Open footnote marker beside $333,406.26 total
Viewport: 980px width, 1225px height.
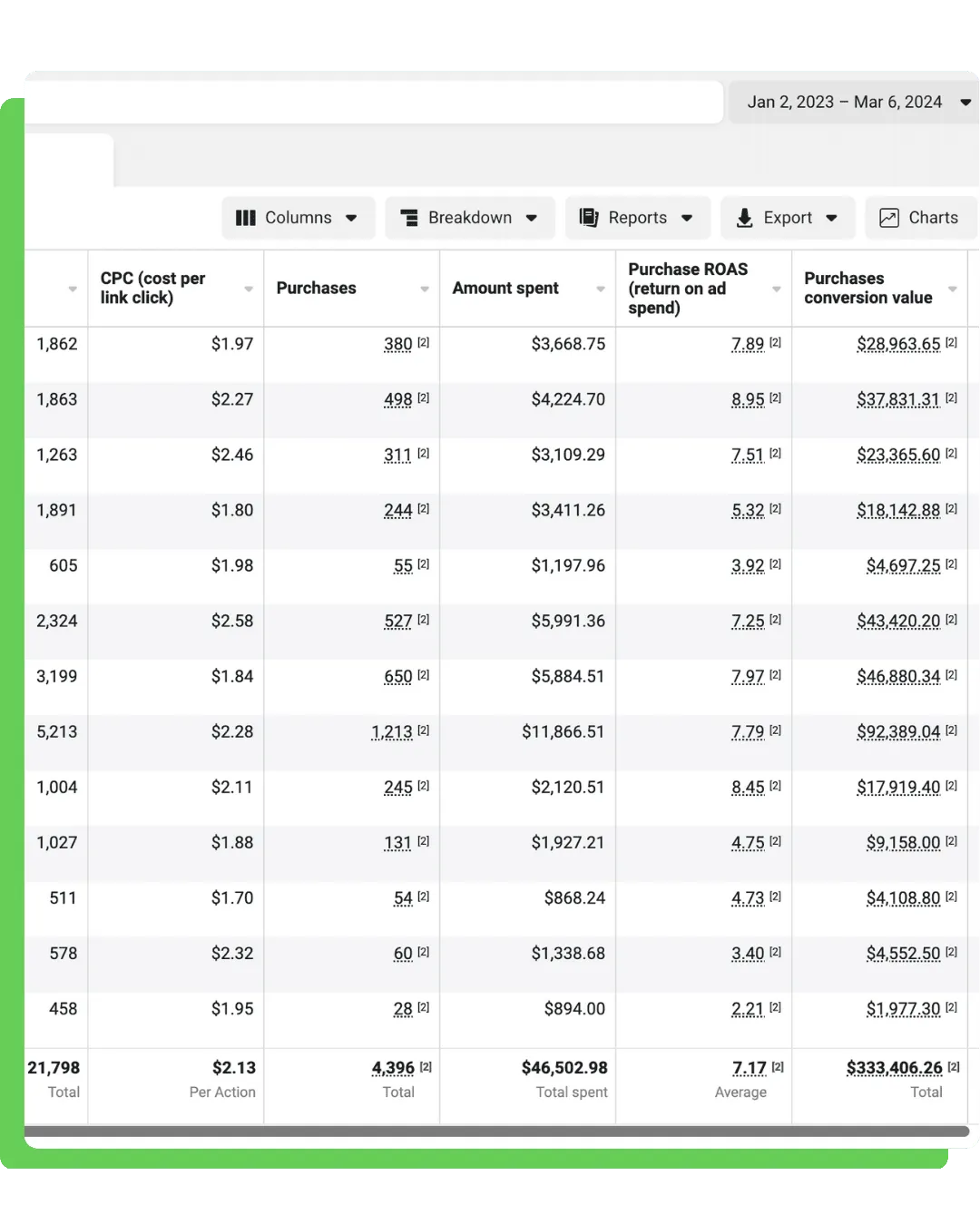pyautogui.click(x=954, y=1067)
